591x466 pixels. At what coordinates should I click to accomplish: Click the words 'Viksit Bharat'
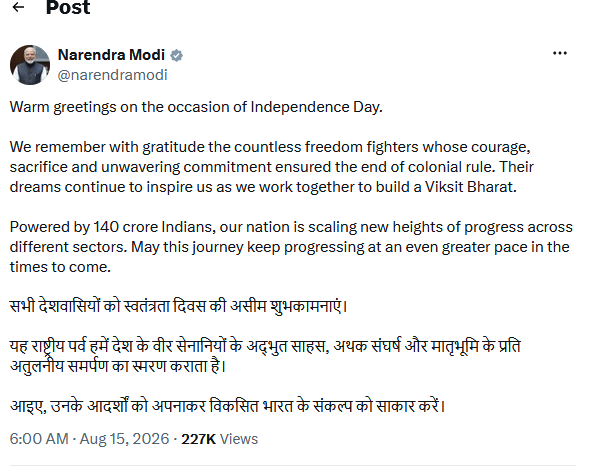(470, 187)
